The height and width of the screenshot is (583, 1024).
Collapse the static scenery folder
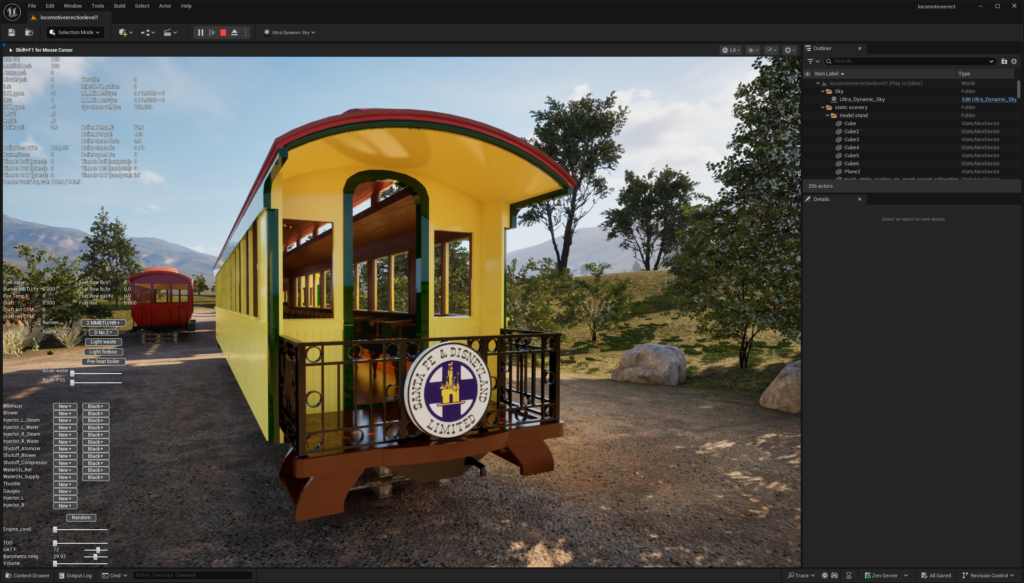coord(821,107)
